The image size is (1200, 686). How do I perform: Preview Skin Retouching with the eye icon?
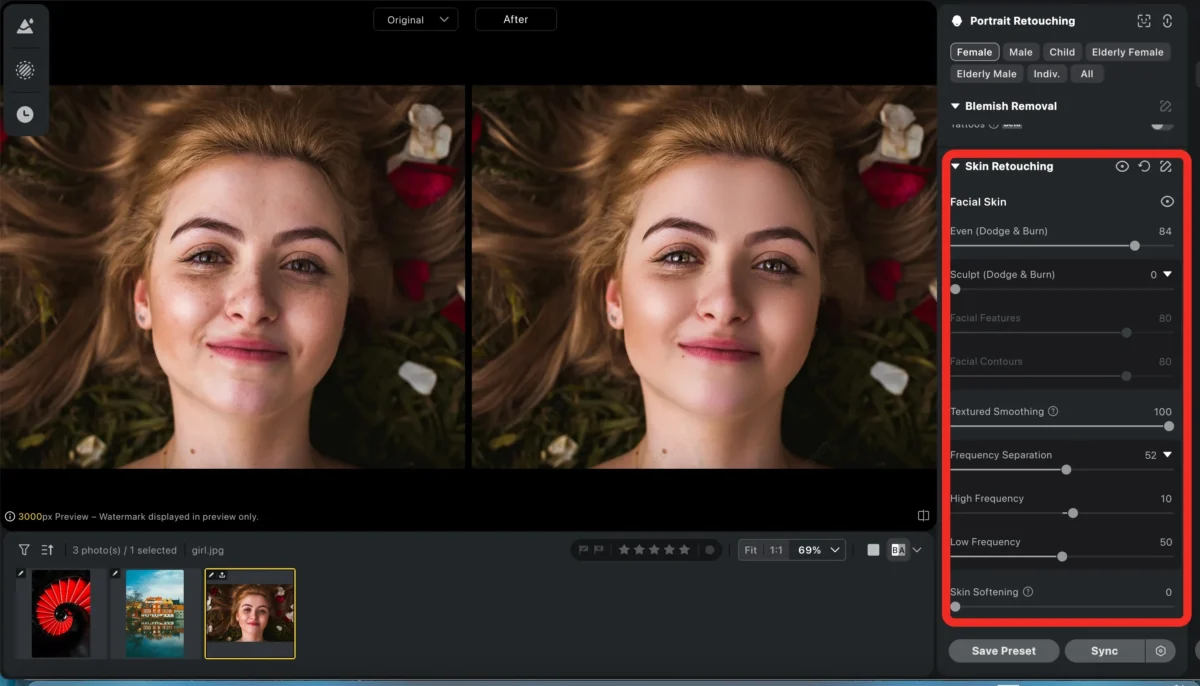point(1122,166)
